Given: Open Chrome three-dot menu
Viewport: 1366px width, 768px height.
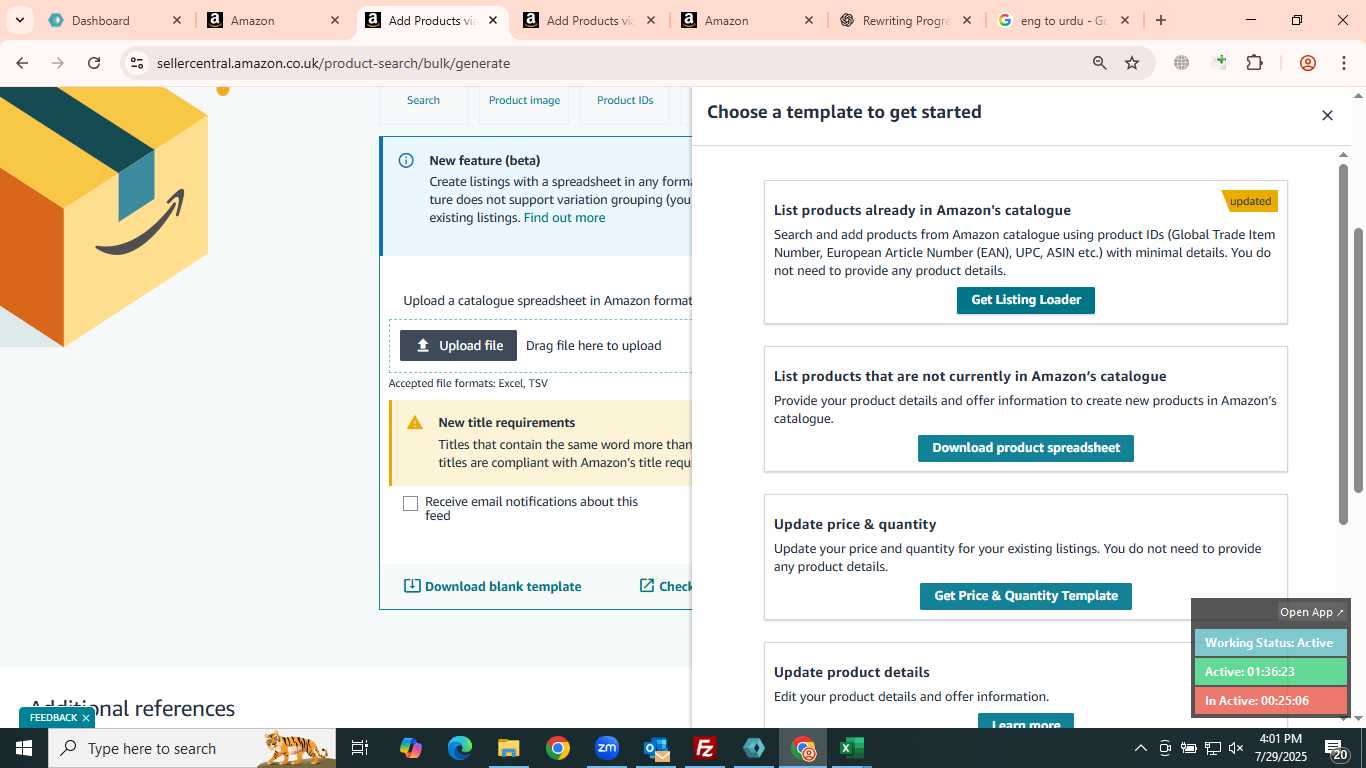Looking at the screenshot, I should coord(1343,63).
